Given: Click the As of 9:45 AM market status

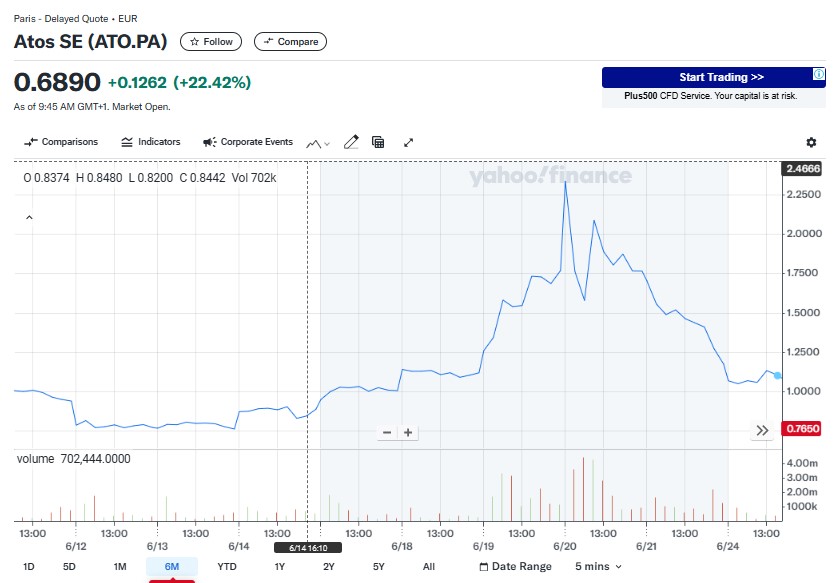Looking at the screenshot, I should [92, 107].
